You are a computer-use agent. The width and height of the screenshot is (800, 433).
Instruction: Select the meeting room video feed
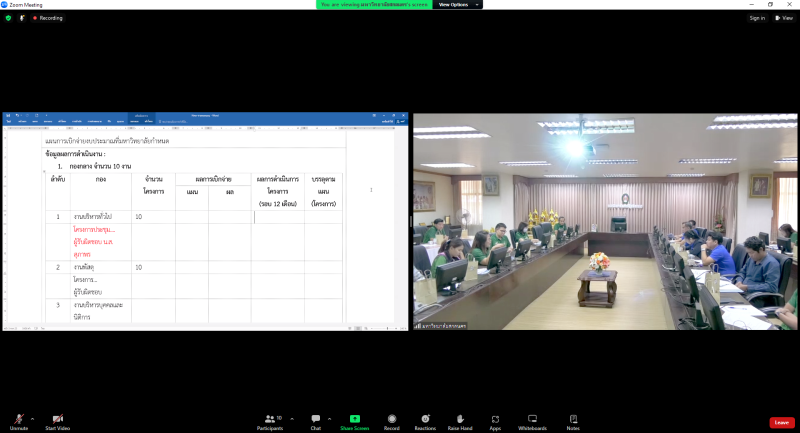[x=605, y=221]
